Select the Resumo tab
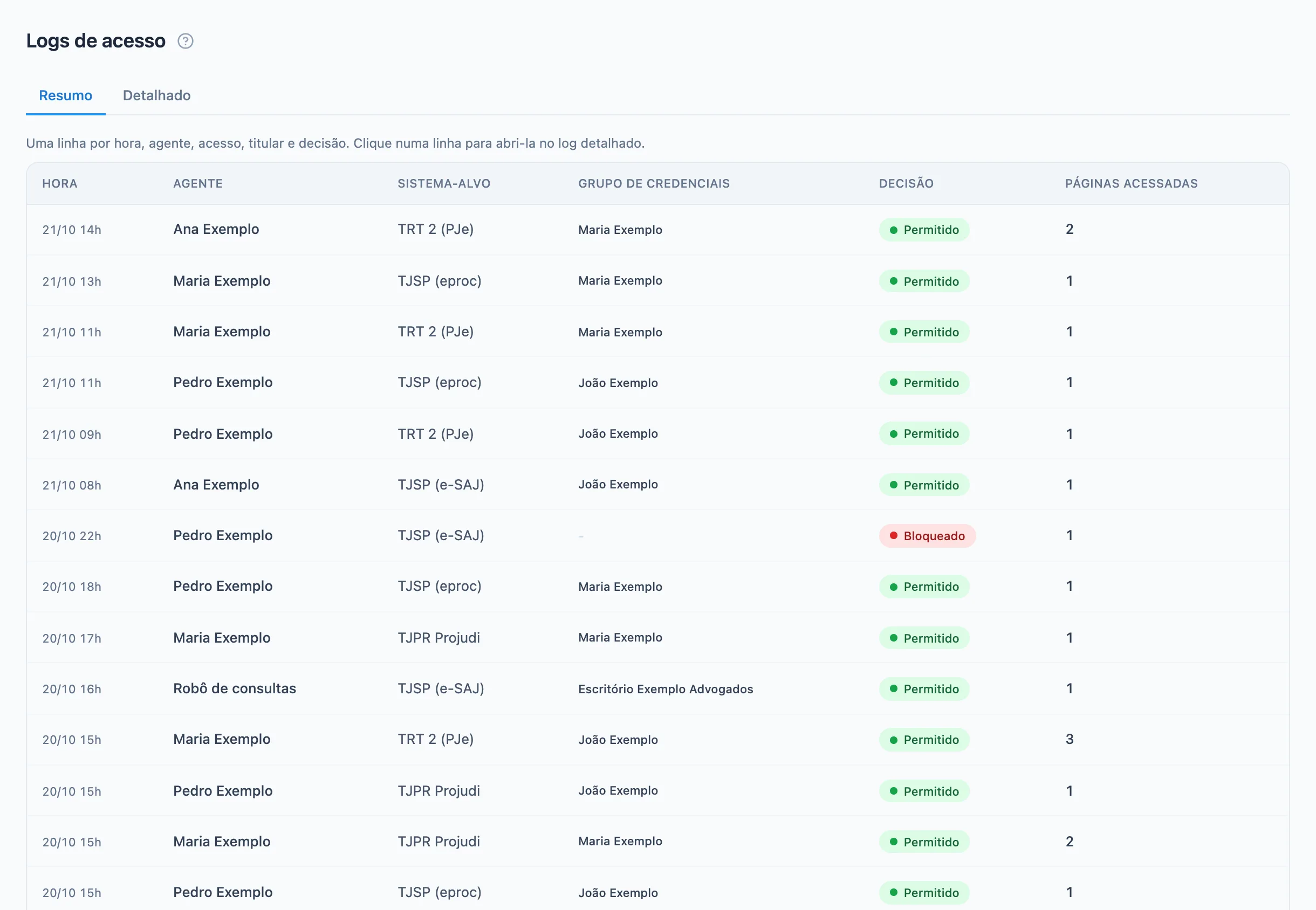 (66, 95)
